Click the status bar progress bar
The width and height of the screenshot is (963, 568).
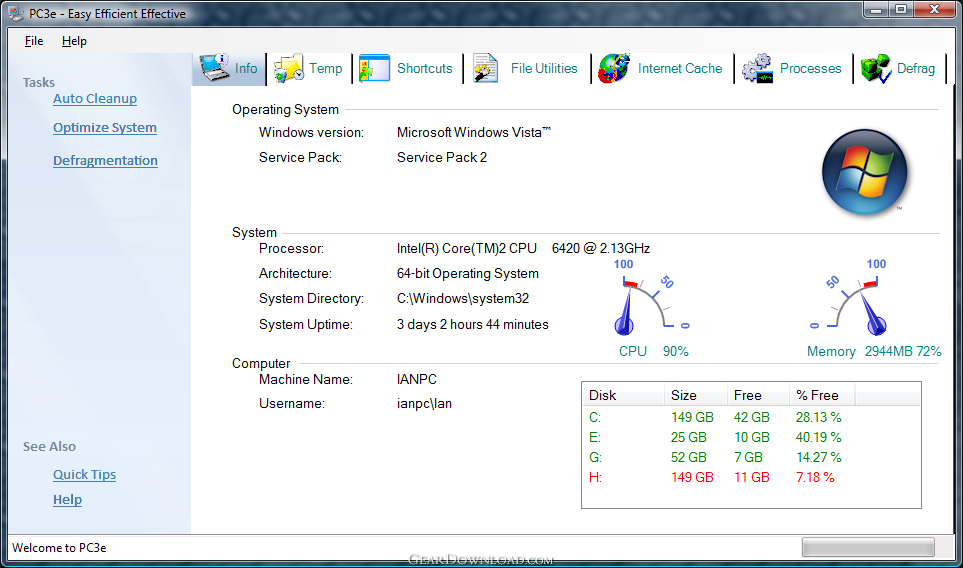[868, 547]
